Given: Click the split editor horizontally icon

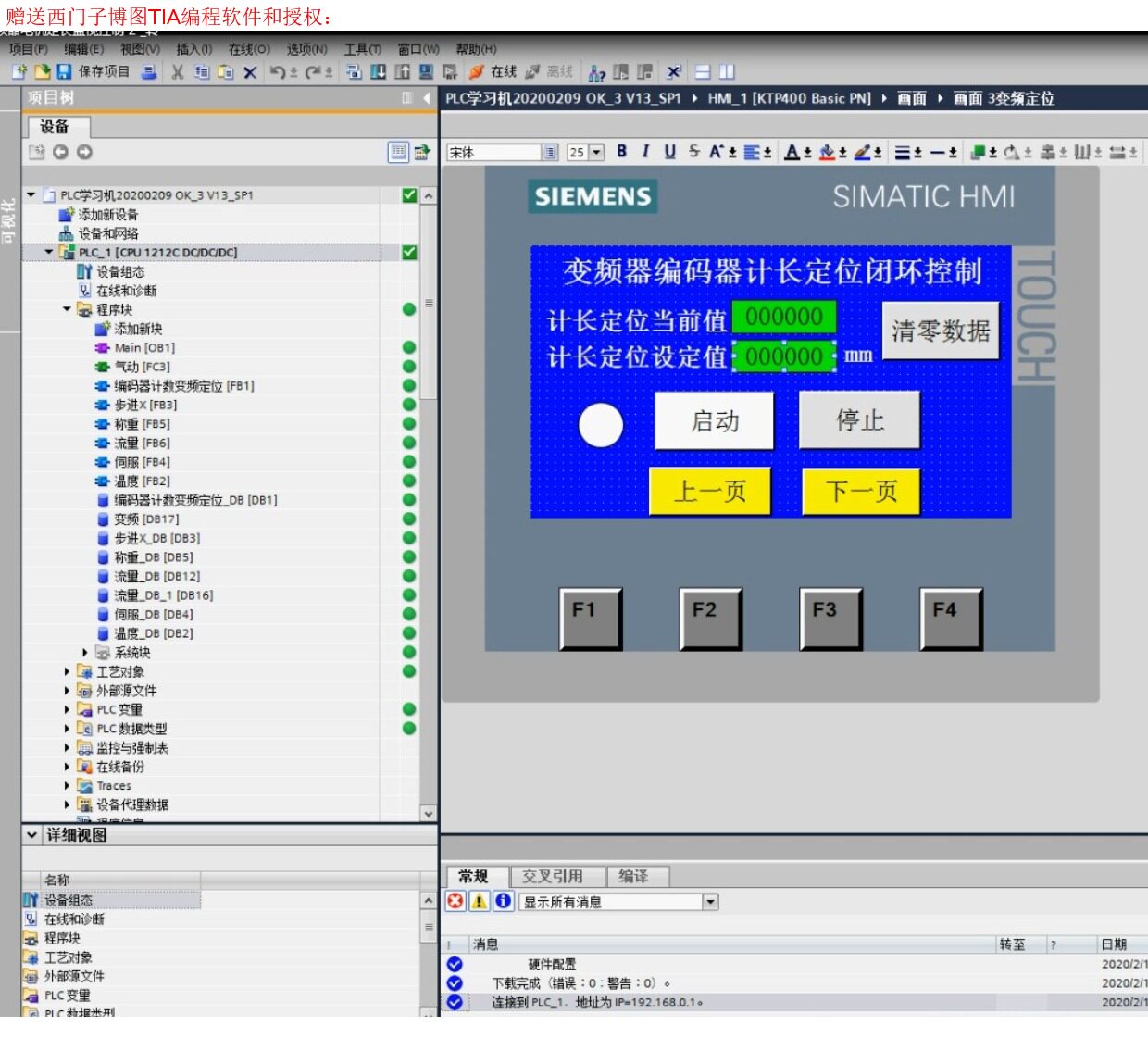Looking at the screenshot, I should (x=704, y=72).
